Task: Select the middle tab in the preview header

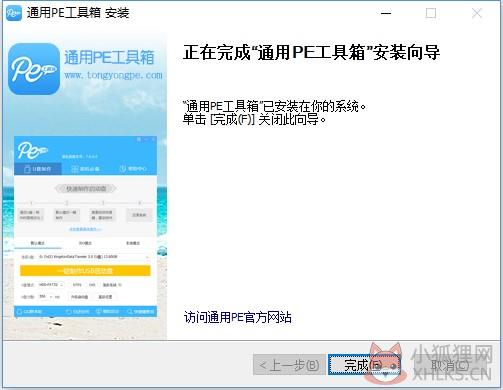Action: coord(85,169)
